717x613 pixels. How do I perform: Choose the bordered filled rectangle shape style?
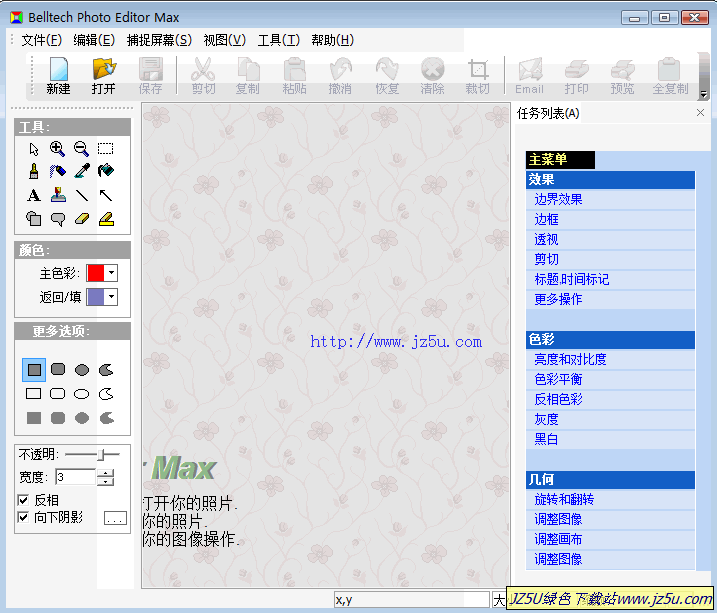(x=34, y=370)
